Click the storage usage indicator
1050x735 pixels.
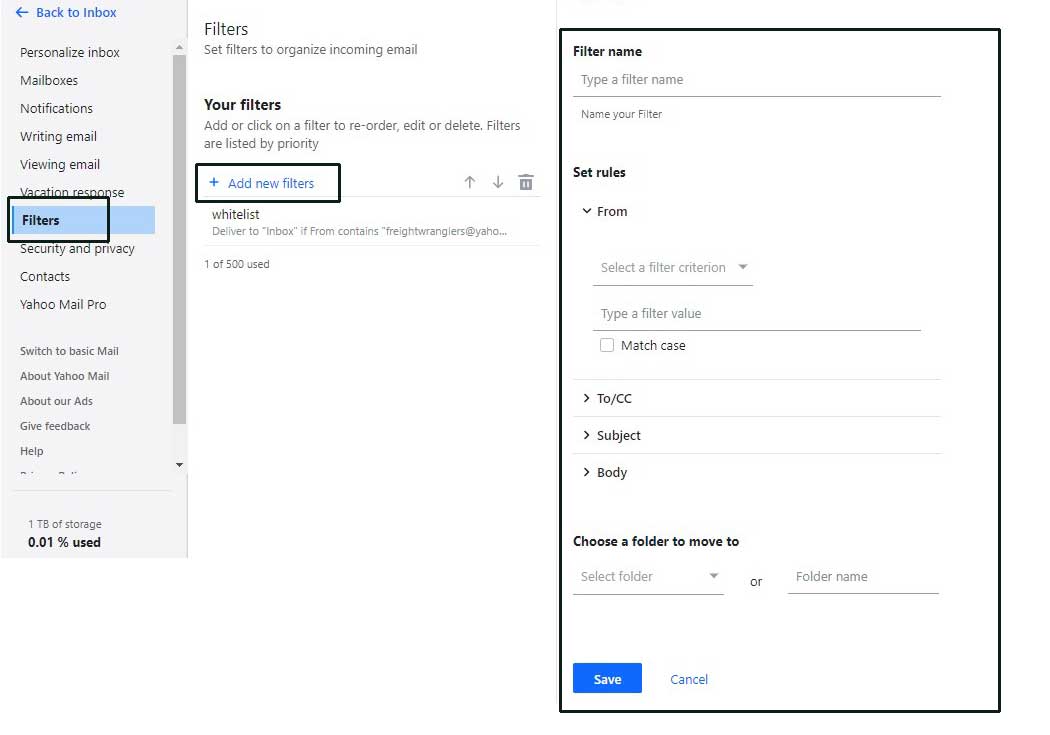[64, 533]
